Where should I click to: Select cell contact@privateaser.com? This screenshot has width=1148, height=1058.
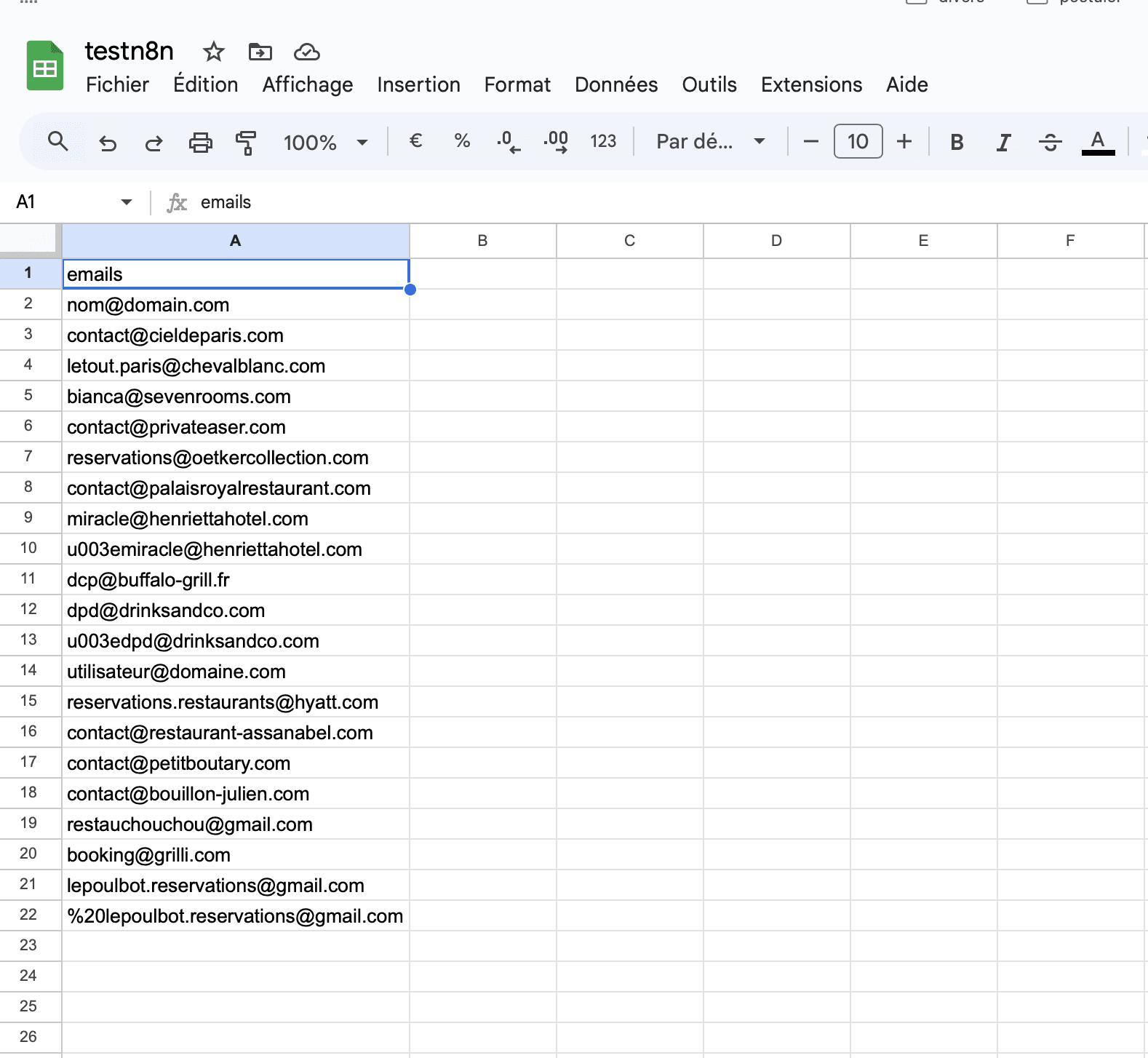point(236,427)
